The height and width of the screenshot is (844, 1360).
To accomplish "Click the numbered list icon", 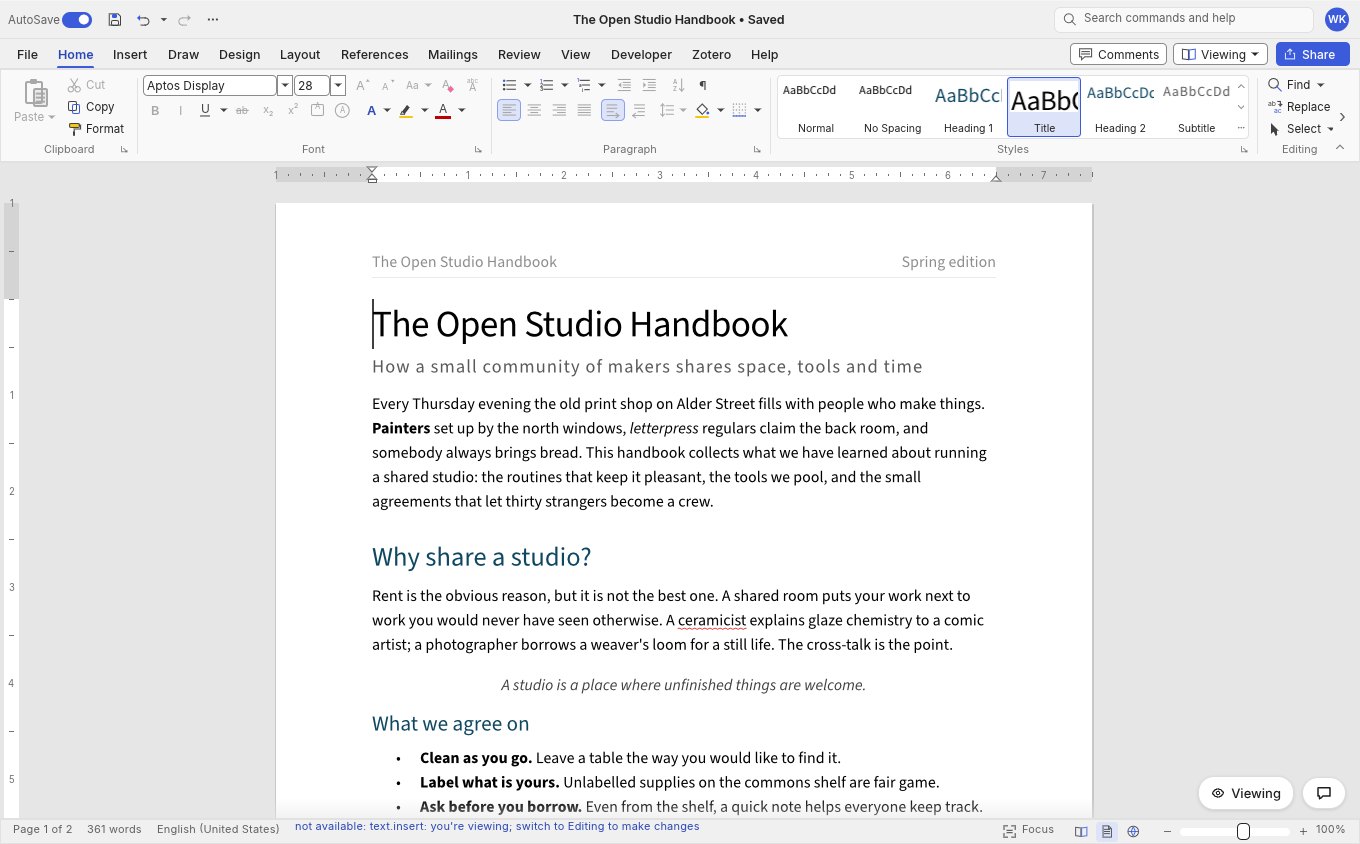I will [546, 85].
